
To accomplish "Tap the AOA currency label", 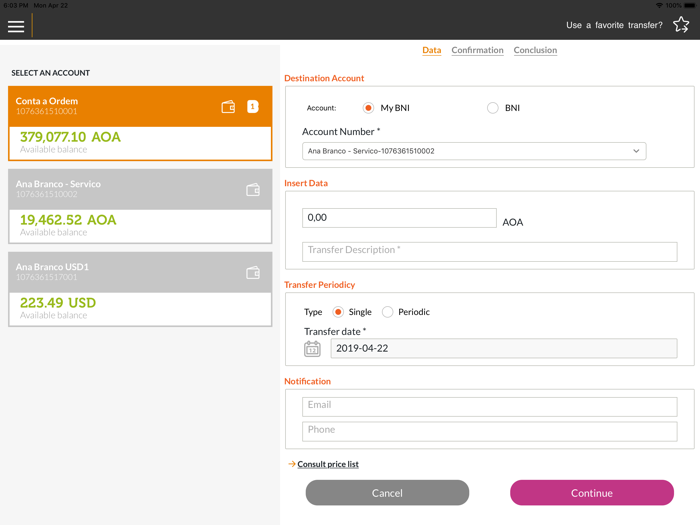I will pos(512,222).
